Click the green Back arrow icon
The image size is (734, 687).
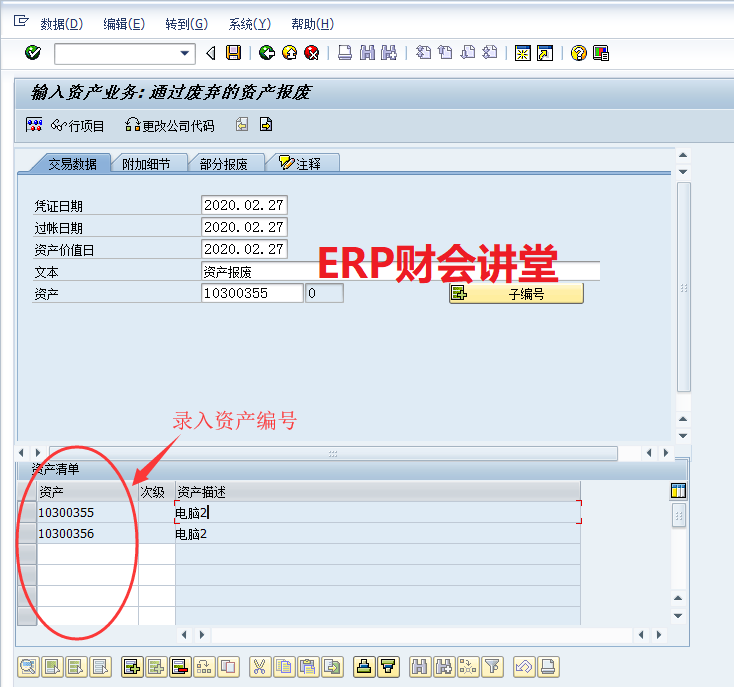(x=266, y=53)
